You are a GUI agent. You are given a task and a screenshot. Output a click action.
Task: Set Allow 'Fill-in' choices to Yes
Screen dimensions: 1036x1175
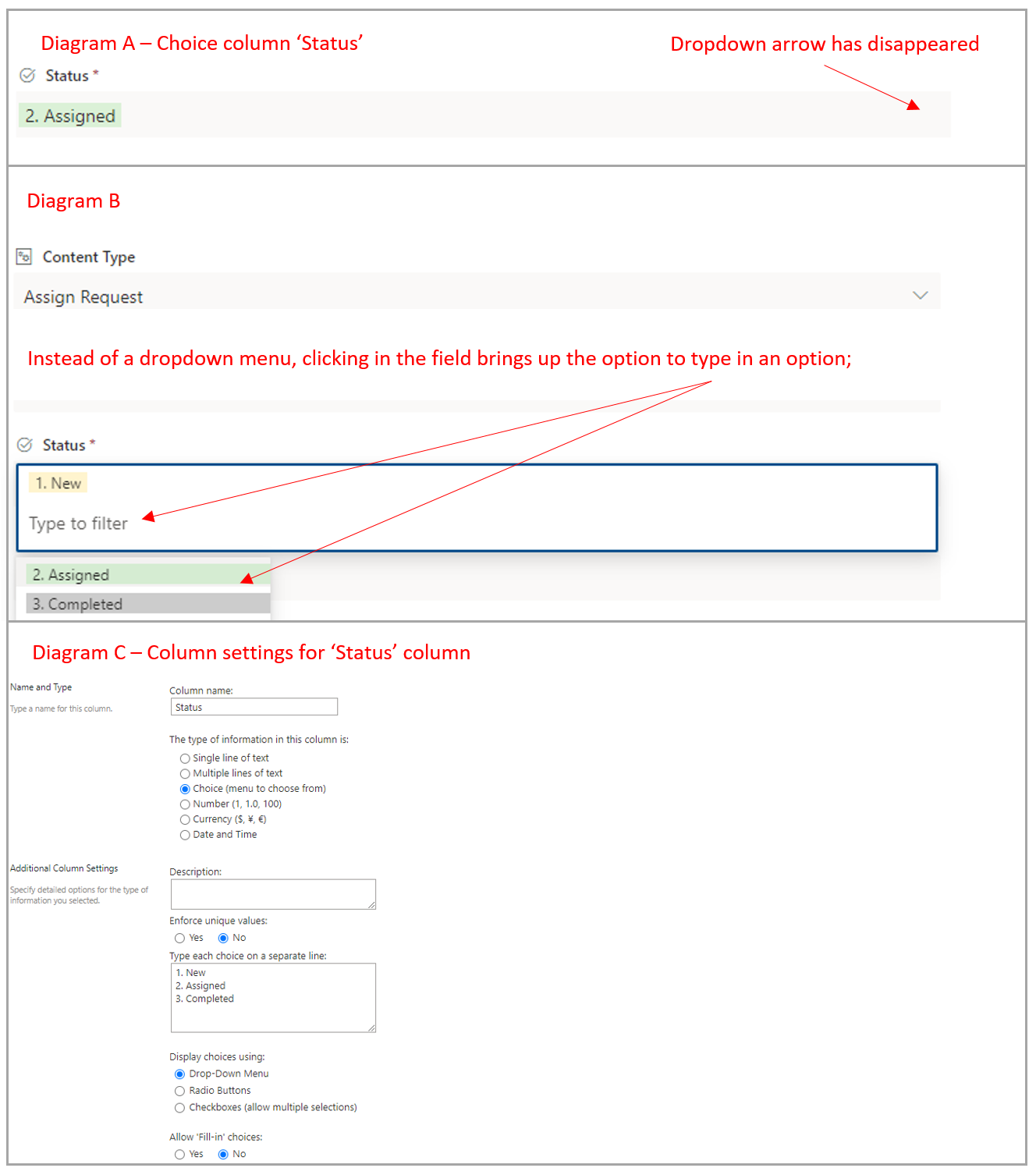tap(180, 1154)
